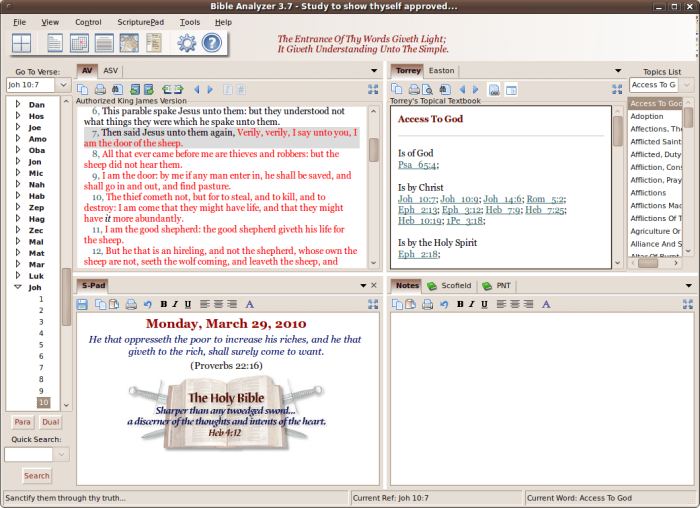Expand the Mat book in tree
Image resolution: width=700 pixels, height=508 pixels.
[18, 253]
